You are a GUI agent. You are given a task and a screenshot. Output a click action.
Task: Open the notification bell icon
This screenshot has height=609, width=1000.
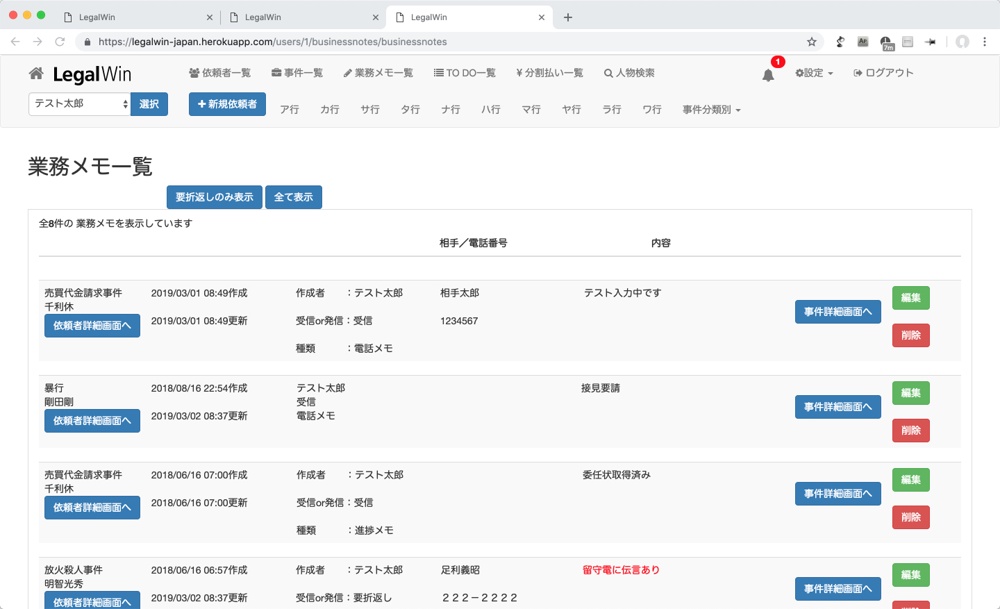point(768,75)
